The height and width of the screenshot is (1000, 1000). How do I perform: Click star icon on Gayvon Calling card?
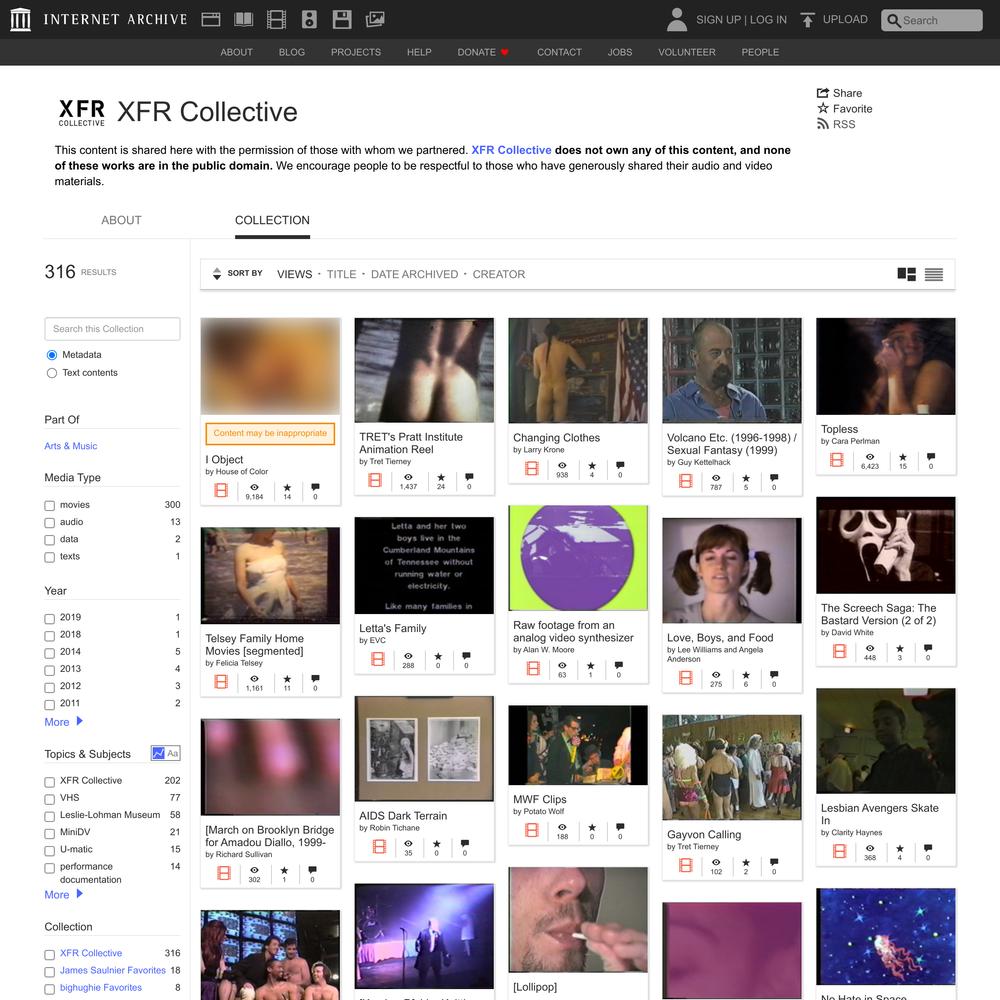point(746,862)
